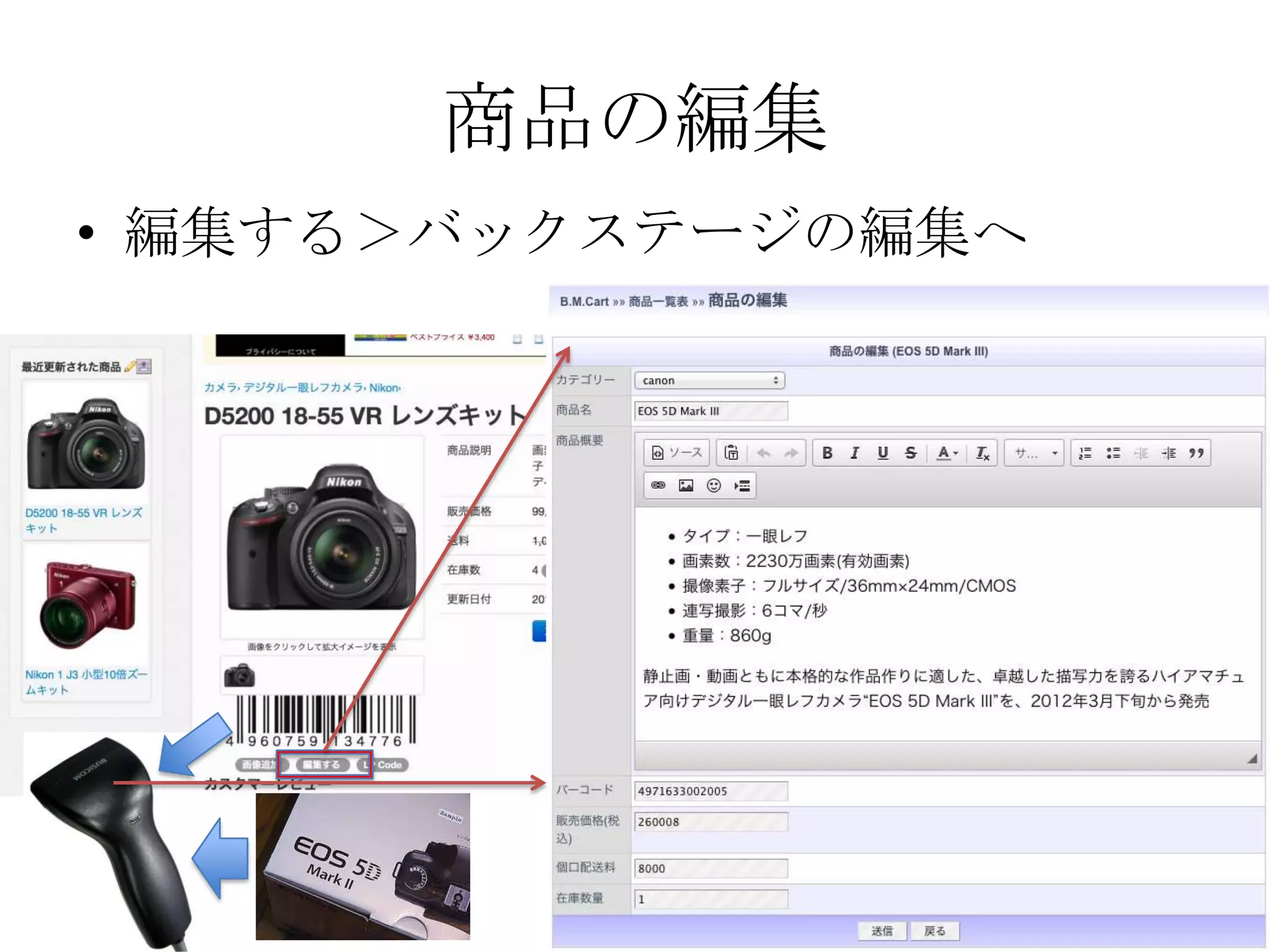Click the small camera thumbnail below main image

click(x=239, y=675)
